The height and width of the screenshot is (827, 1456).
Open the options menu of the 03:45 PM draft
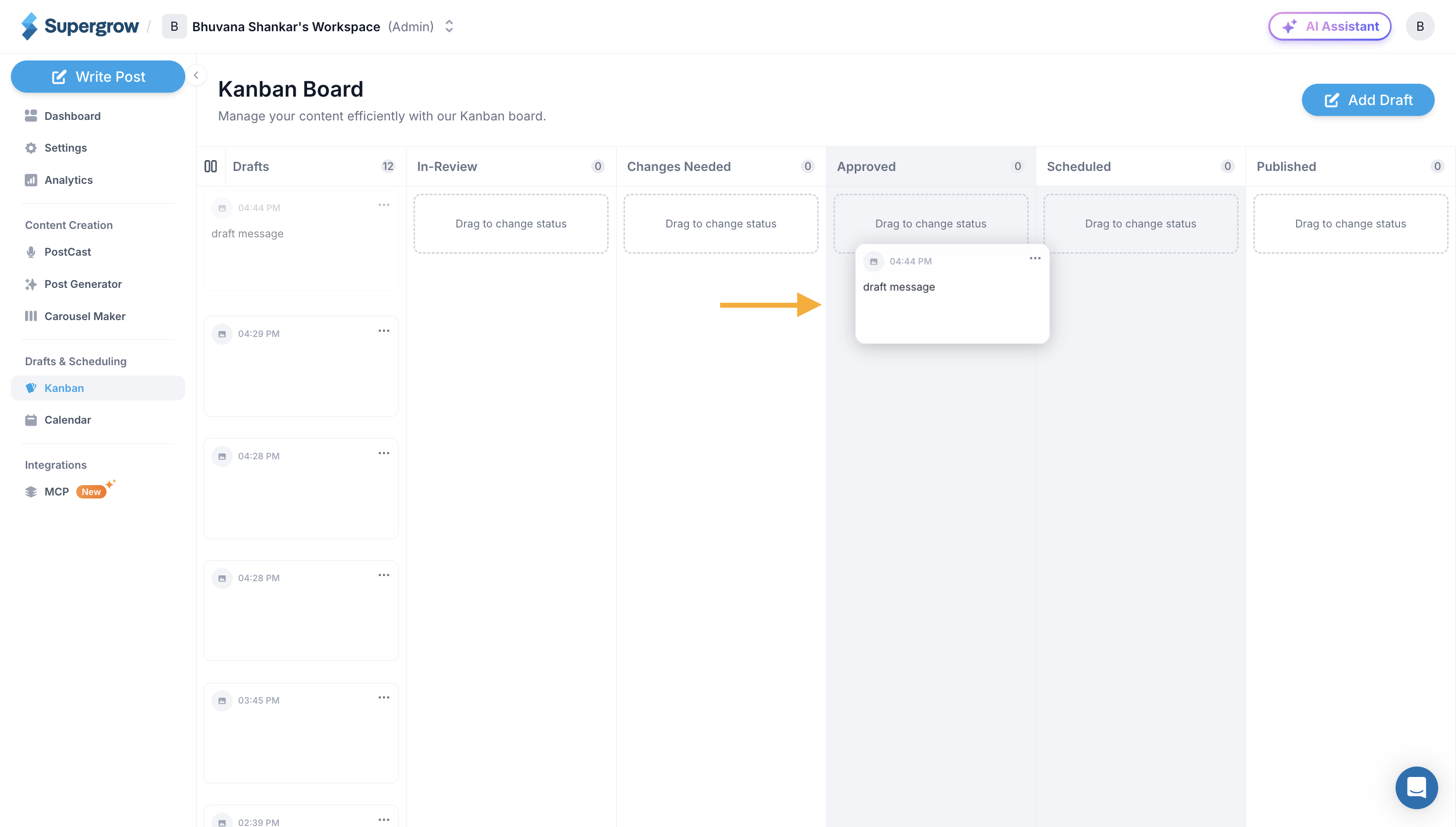(x=384, y=698)
